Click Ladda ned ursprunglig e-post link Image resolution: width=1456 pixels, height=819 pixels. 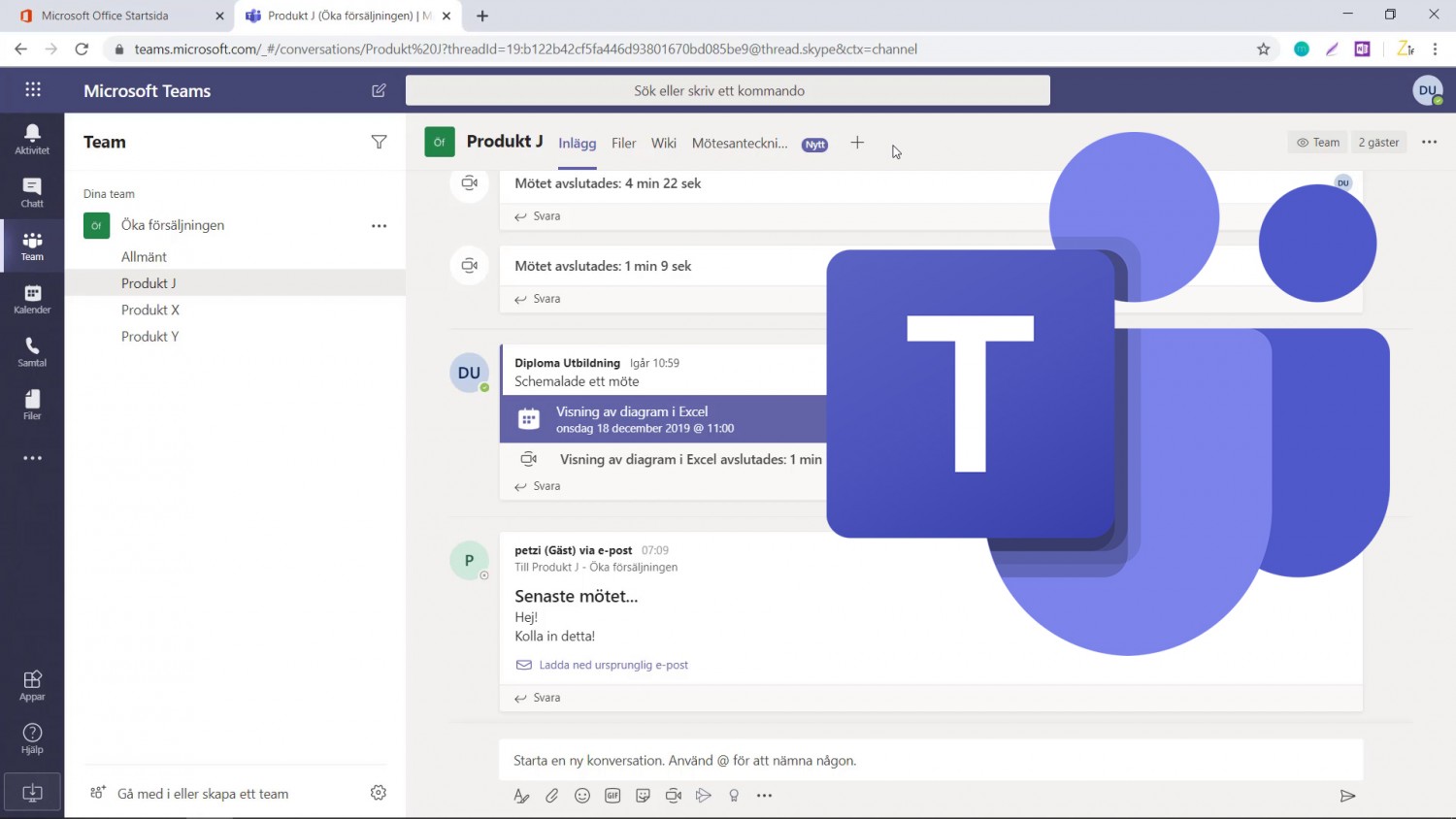(x=602, y=665)
